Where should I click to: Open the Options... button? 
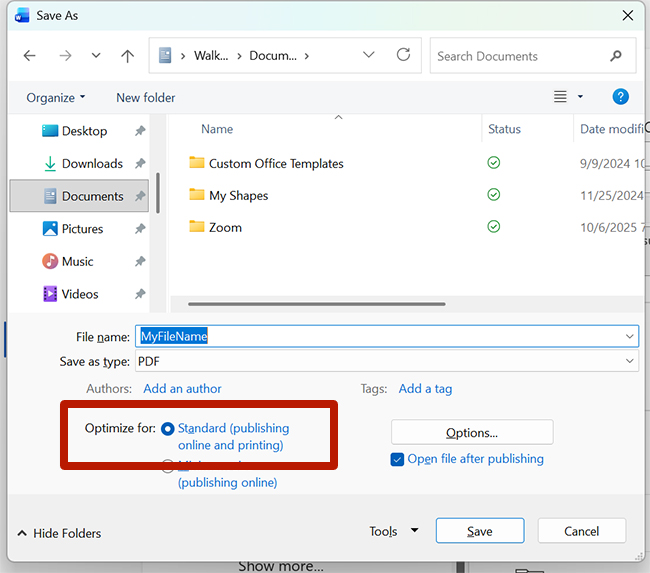click(472, 432)
